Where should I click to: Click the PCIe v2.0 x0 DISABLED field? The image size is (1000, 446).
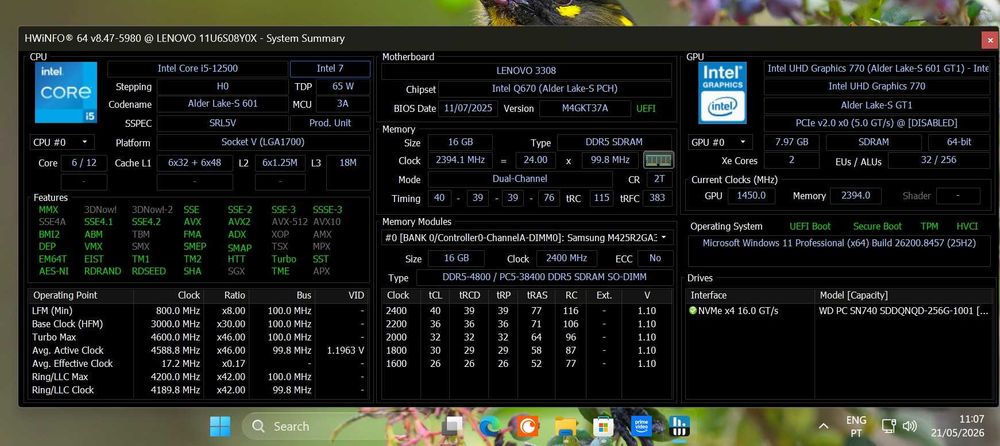click(x=876, y=123)
